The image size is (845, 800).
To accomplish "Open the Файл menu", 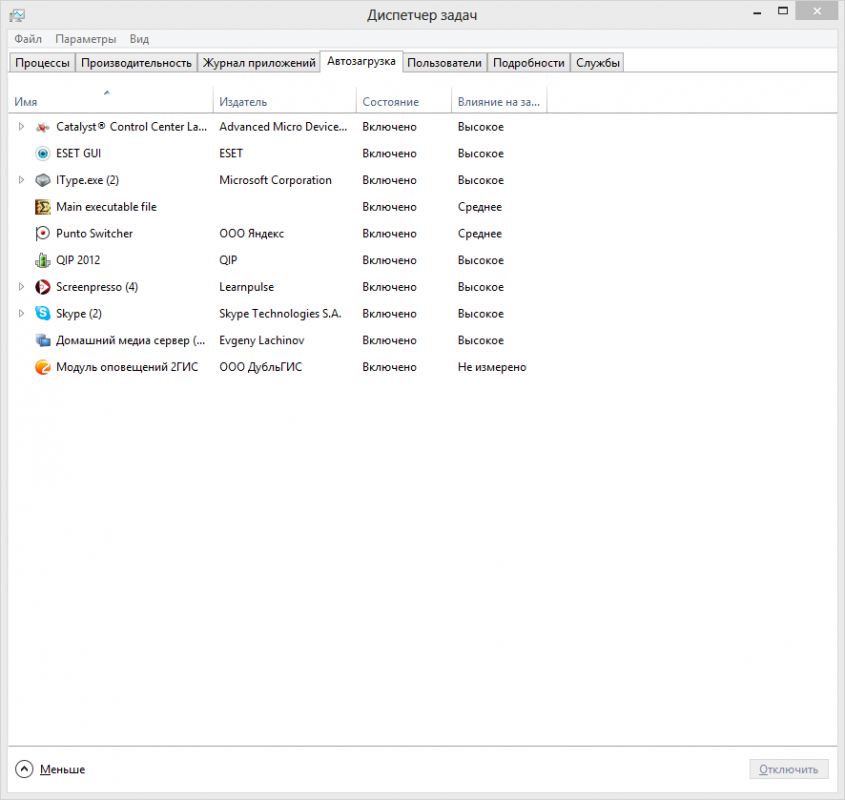I will click(28, 39).
